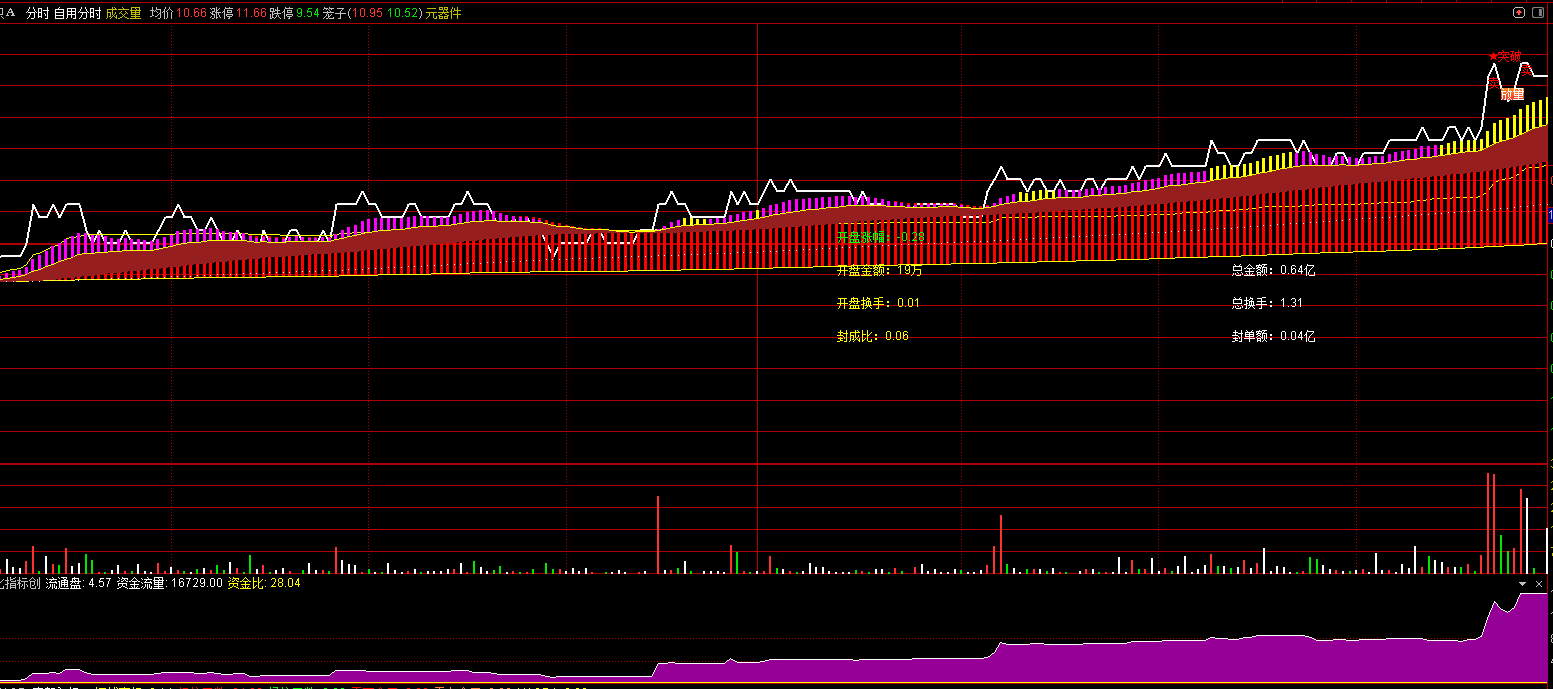The width and height of the screenshot is (1553, 689).
Task: Click the orange 放量 volume label
Action: coord(1512,94)
